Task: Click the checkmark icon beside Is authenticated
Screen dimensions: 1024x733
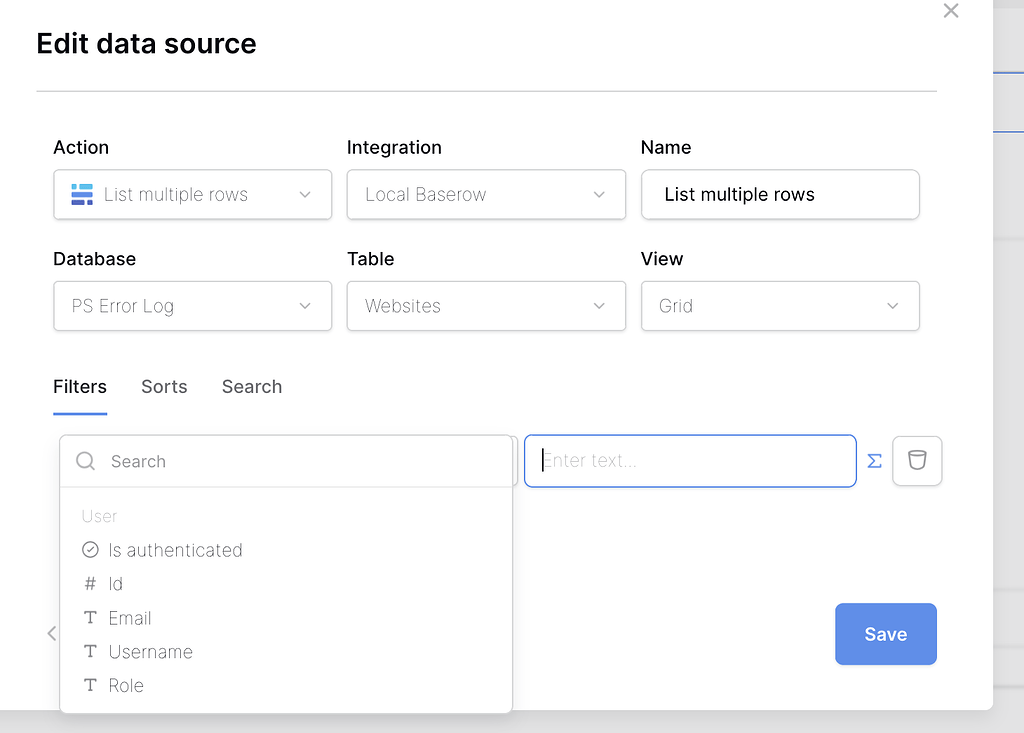Action: [90, 549]
